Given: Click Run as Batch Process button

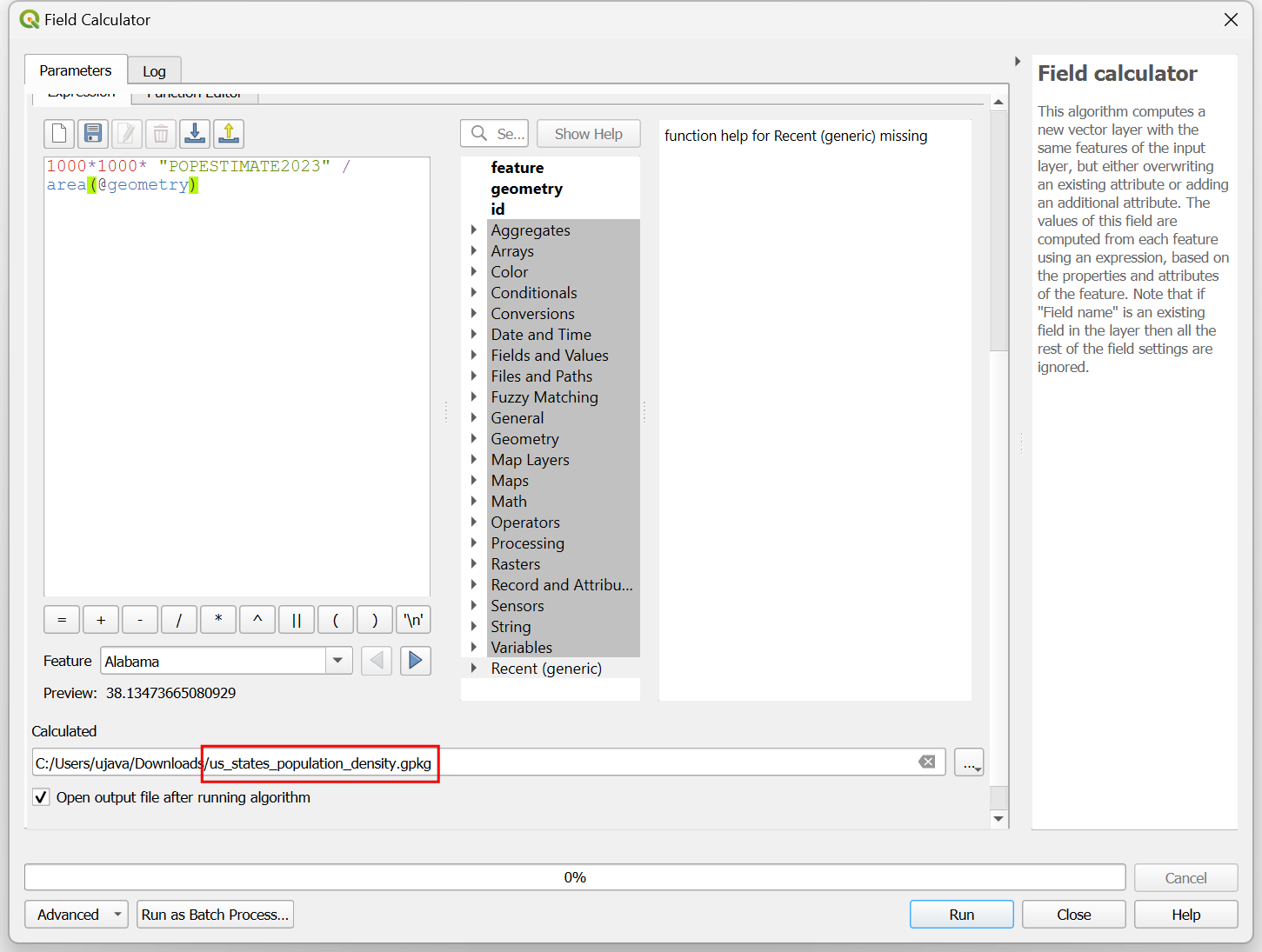Looking at the screenshot, I should [x=215, y=915].
